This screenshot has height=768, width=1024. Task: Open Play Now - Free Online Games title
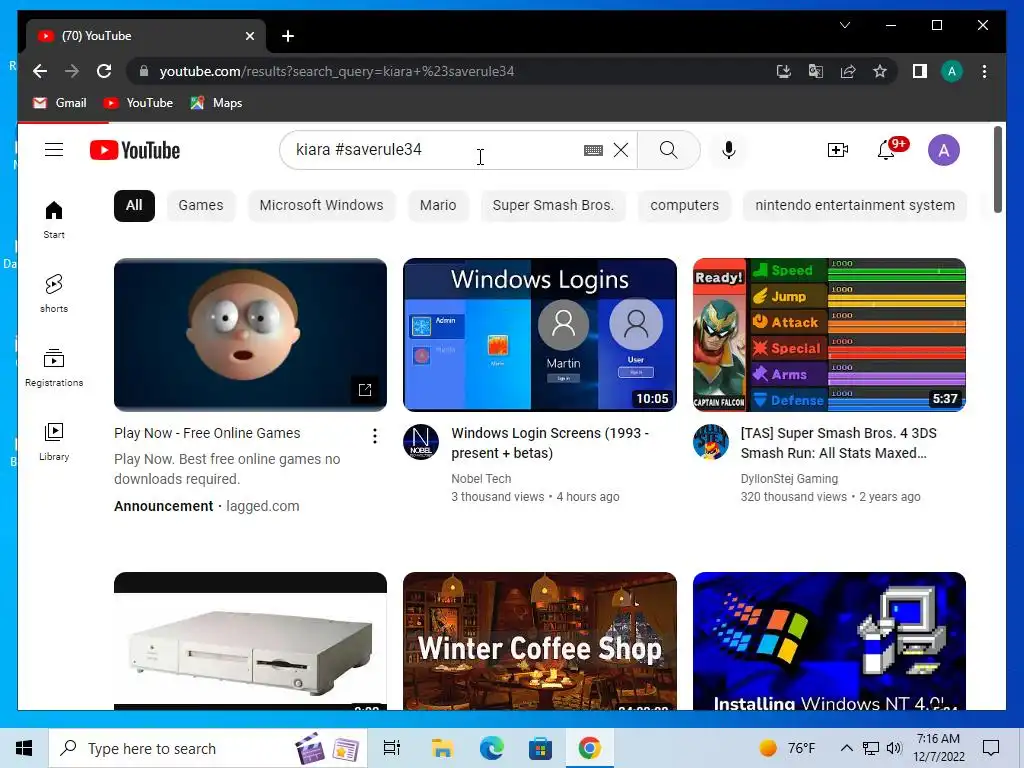207,433
